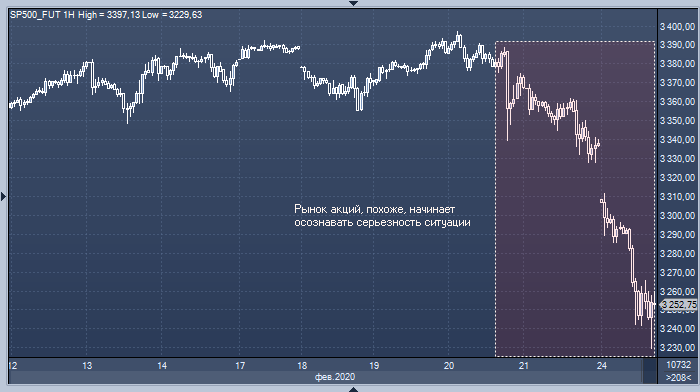700x392 pixels.
Task: Click the 3 230,00 price scale label
Action: (x=677, y=347)
